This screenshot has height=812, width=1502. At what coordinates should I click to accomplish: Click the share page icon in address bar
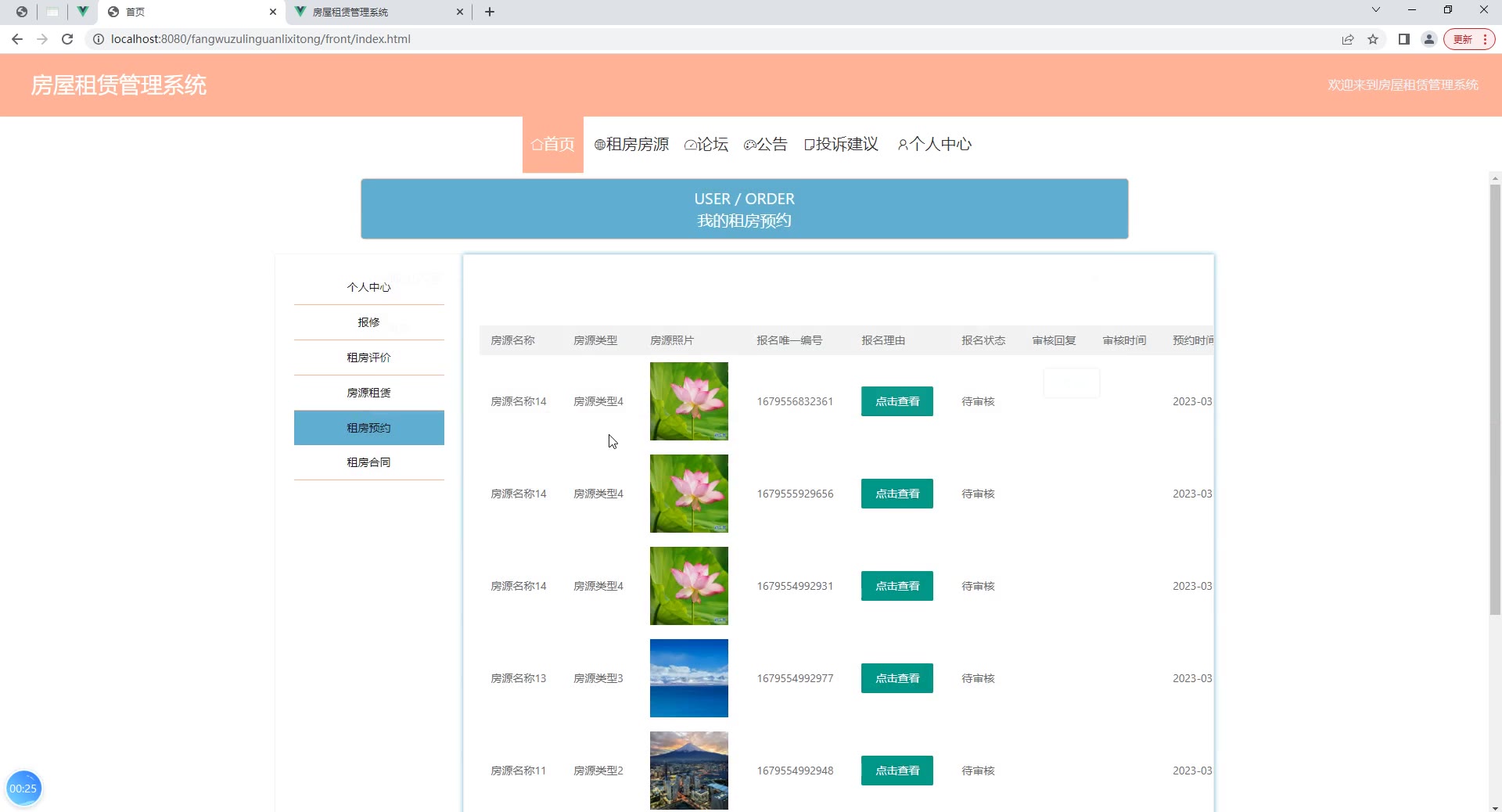1348,39
